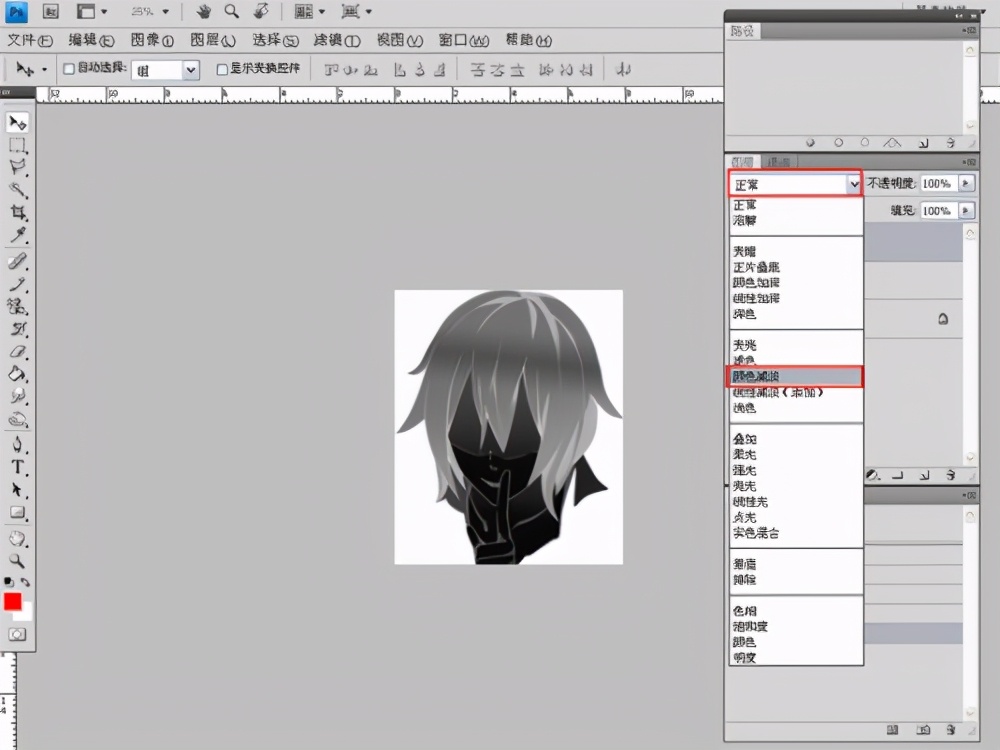Open the 图像 (Image) menu

tap(152, 41)
